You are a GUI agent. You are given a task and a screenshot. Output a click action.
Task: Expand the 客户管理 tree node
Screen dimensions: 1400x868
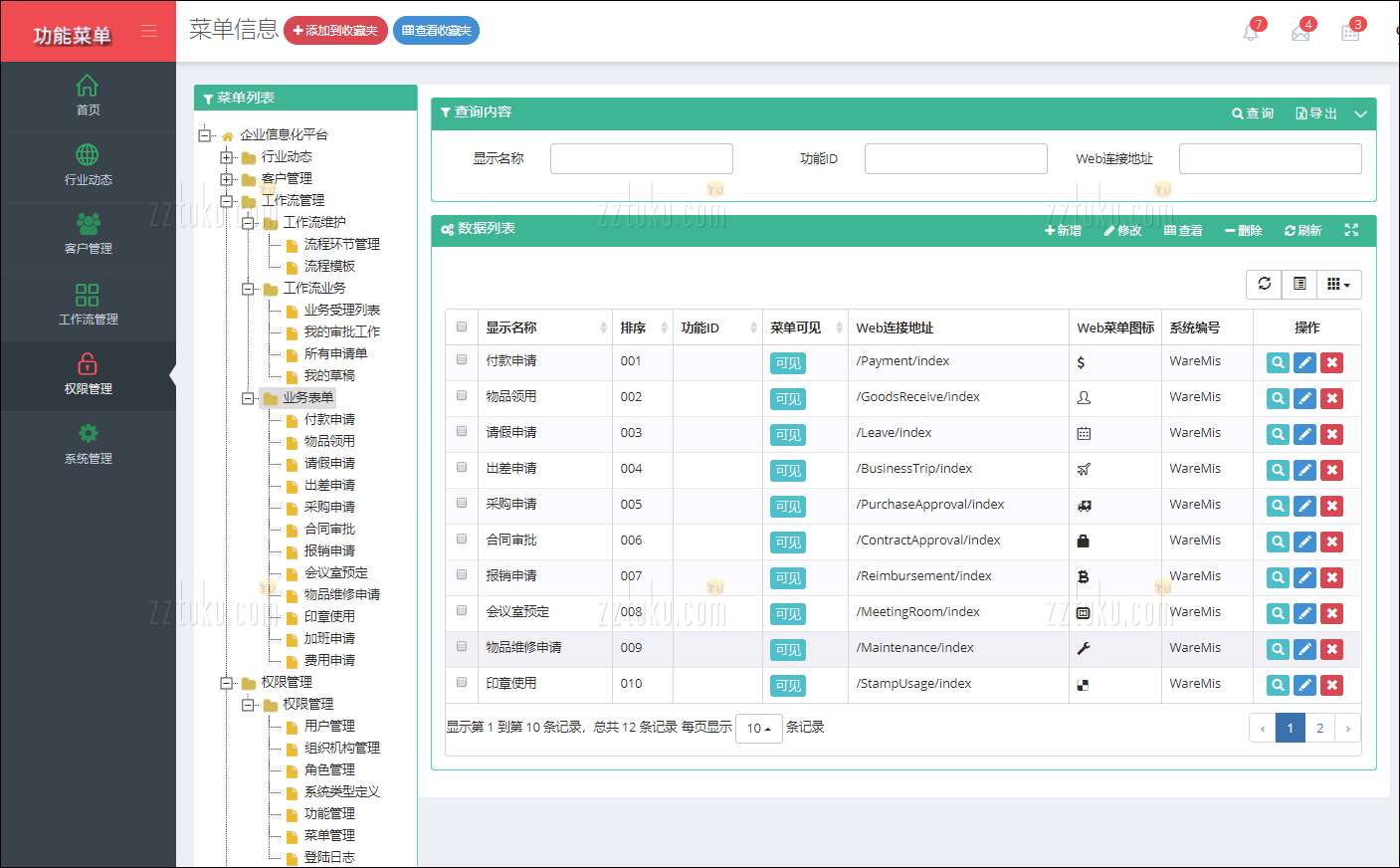click(227, 179)
